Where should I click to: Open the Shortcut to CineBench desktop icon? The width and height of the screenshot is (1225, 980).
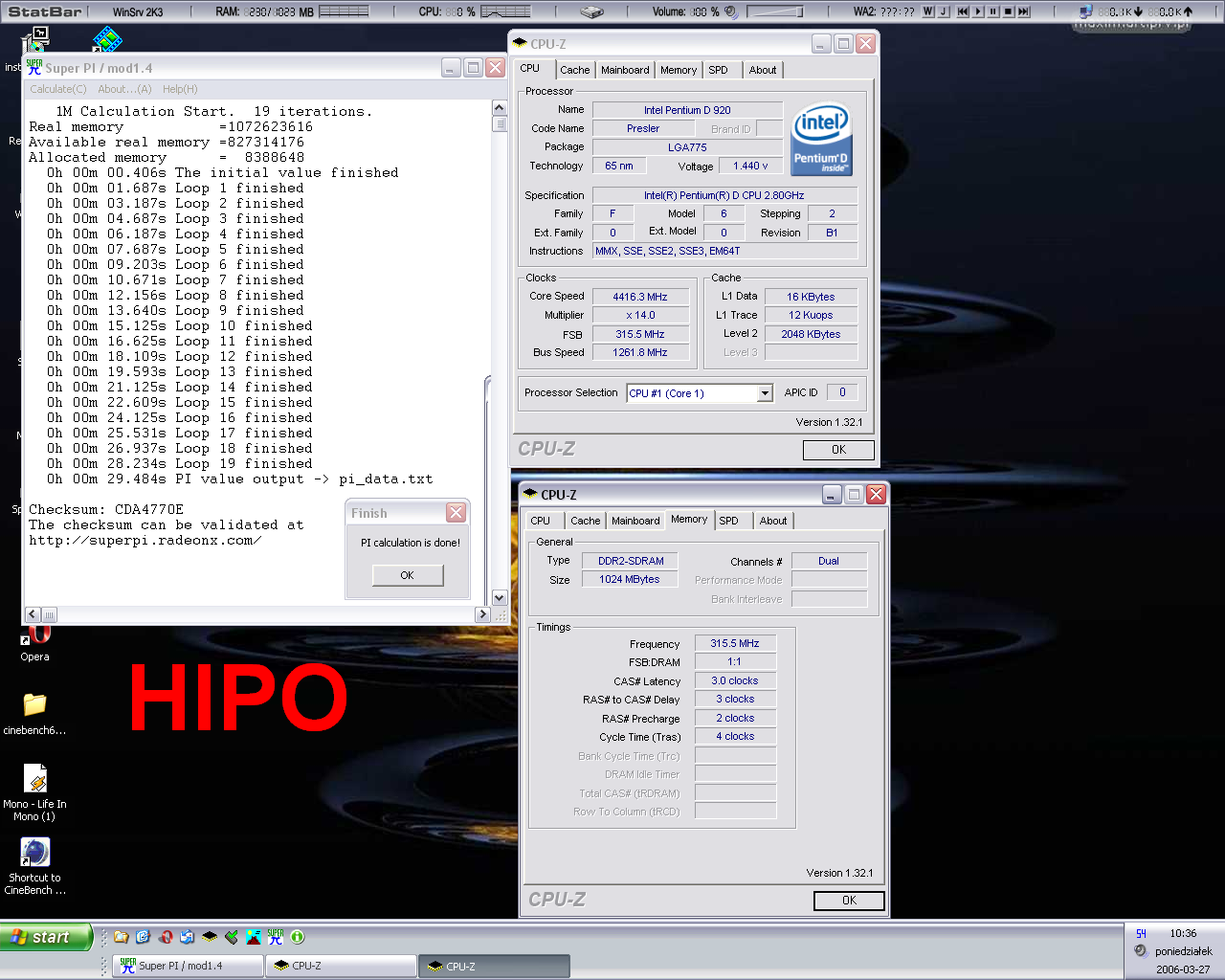point(35,867)
